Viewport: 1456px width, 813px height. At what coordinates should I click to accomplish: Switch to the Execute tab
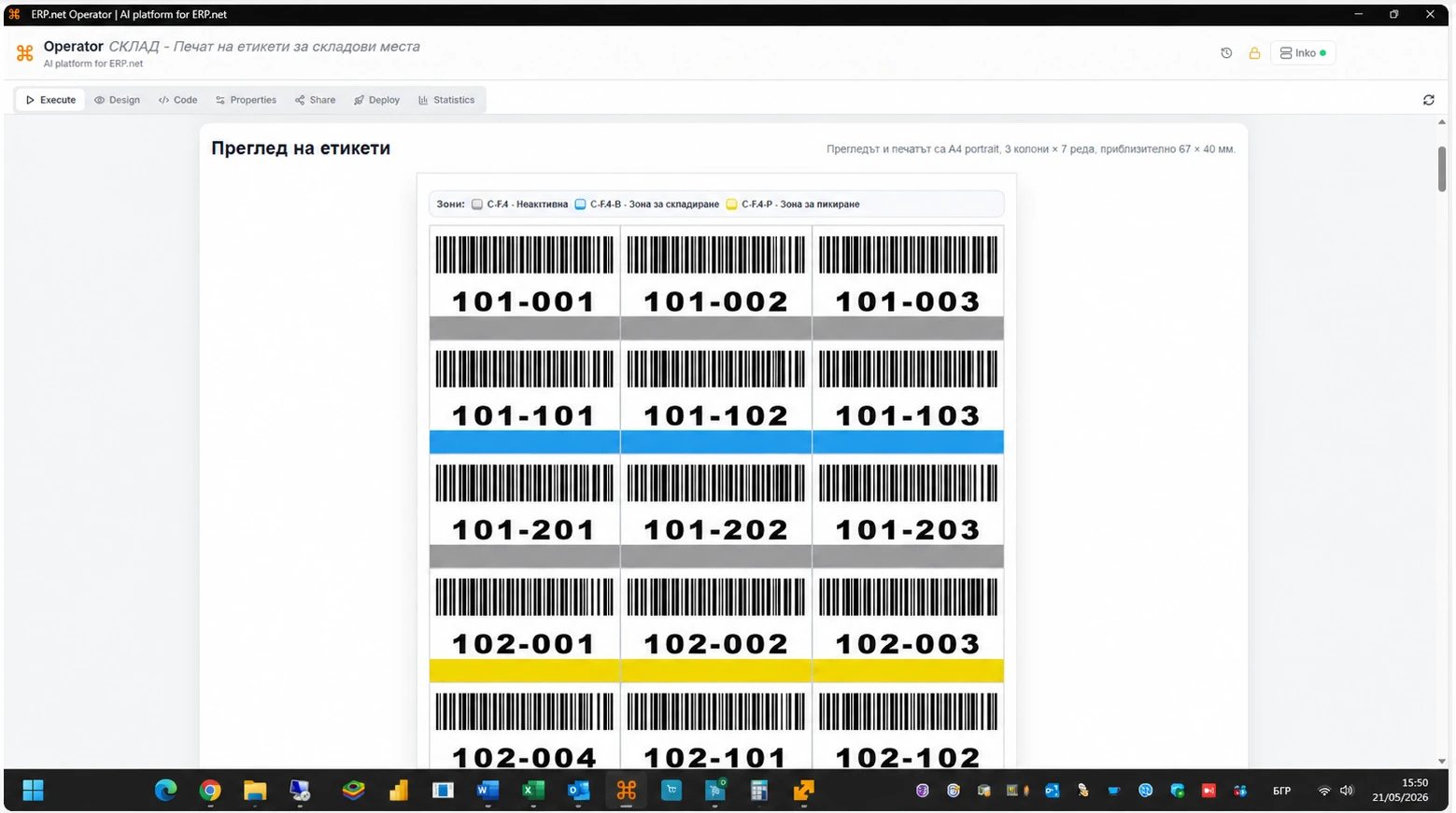click(50, 100)
